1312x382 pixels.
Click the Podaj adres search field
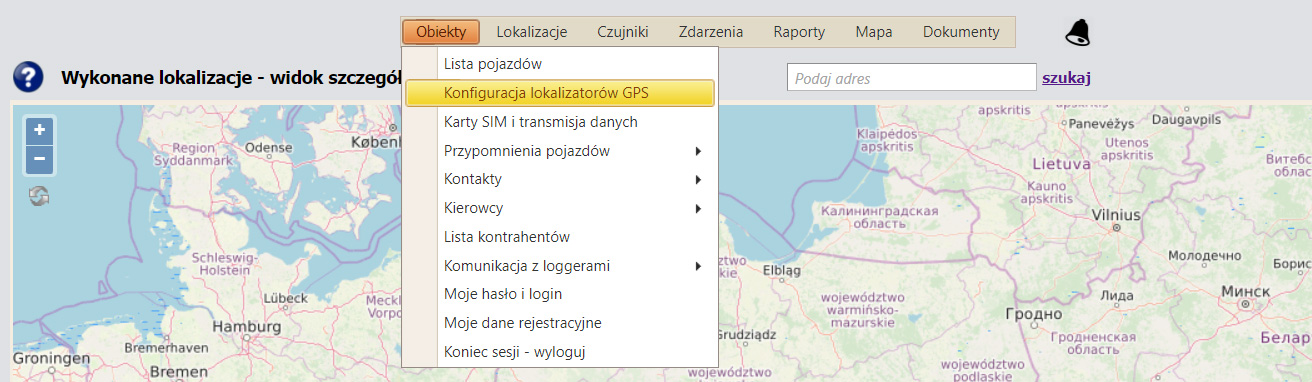(x=912, y=77)
